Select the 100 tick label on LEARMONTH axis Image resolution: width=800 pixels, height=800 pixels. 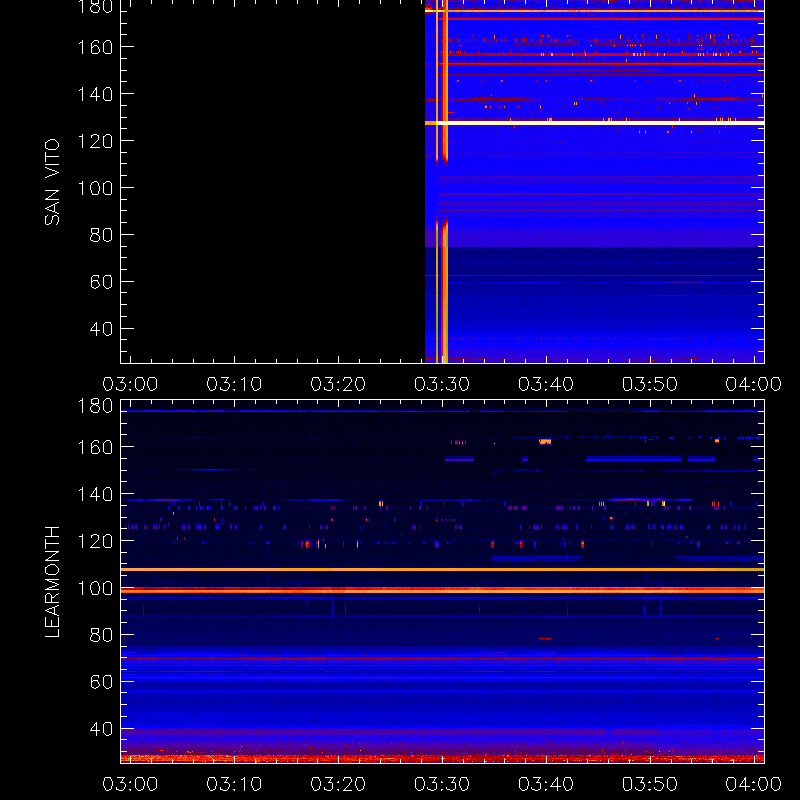[95, 589]
